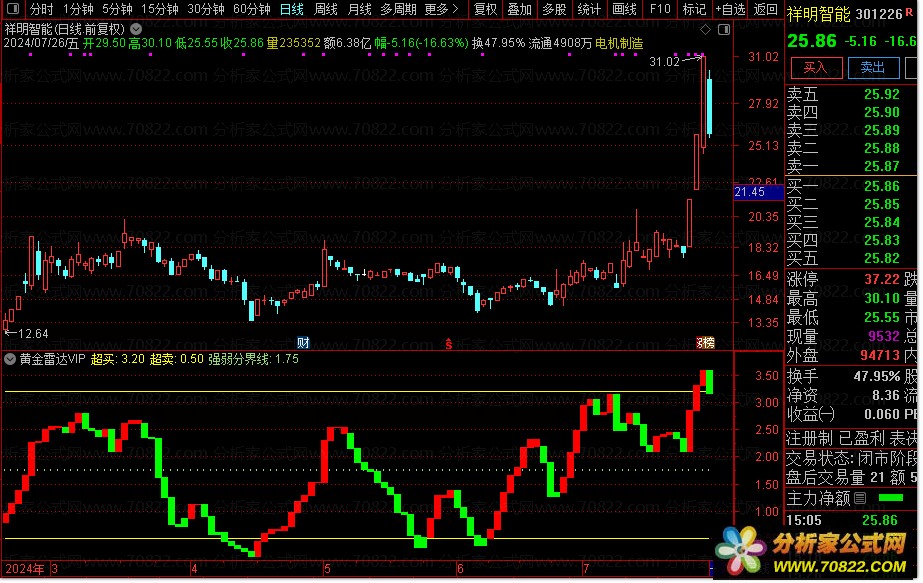Click the 强弱分界线: 1.75 label

tap(253, 359)
